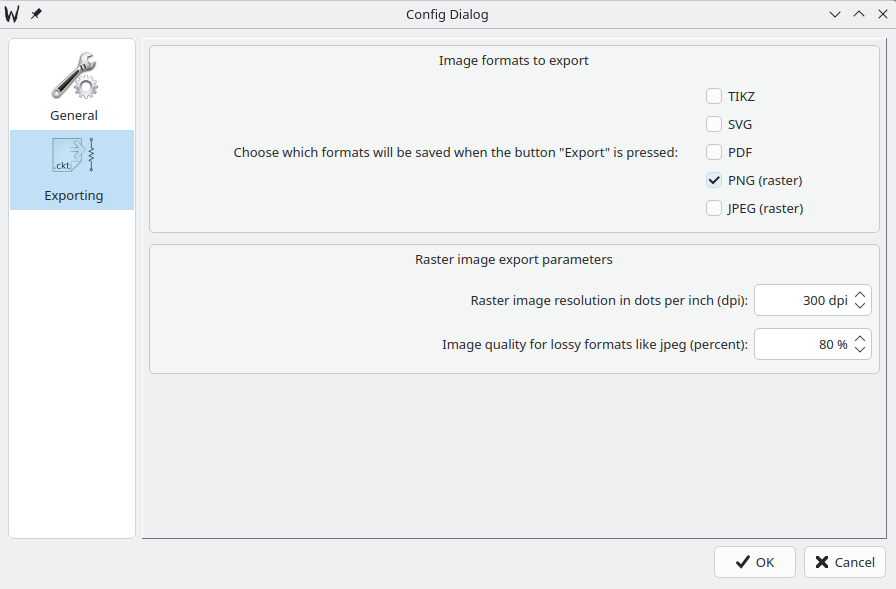
Task: Open the General settings wrench icon
Action: tap(73, 77)
